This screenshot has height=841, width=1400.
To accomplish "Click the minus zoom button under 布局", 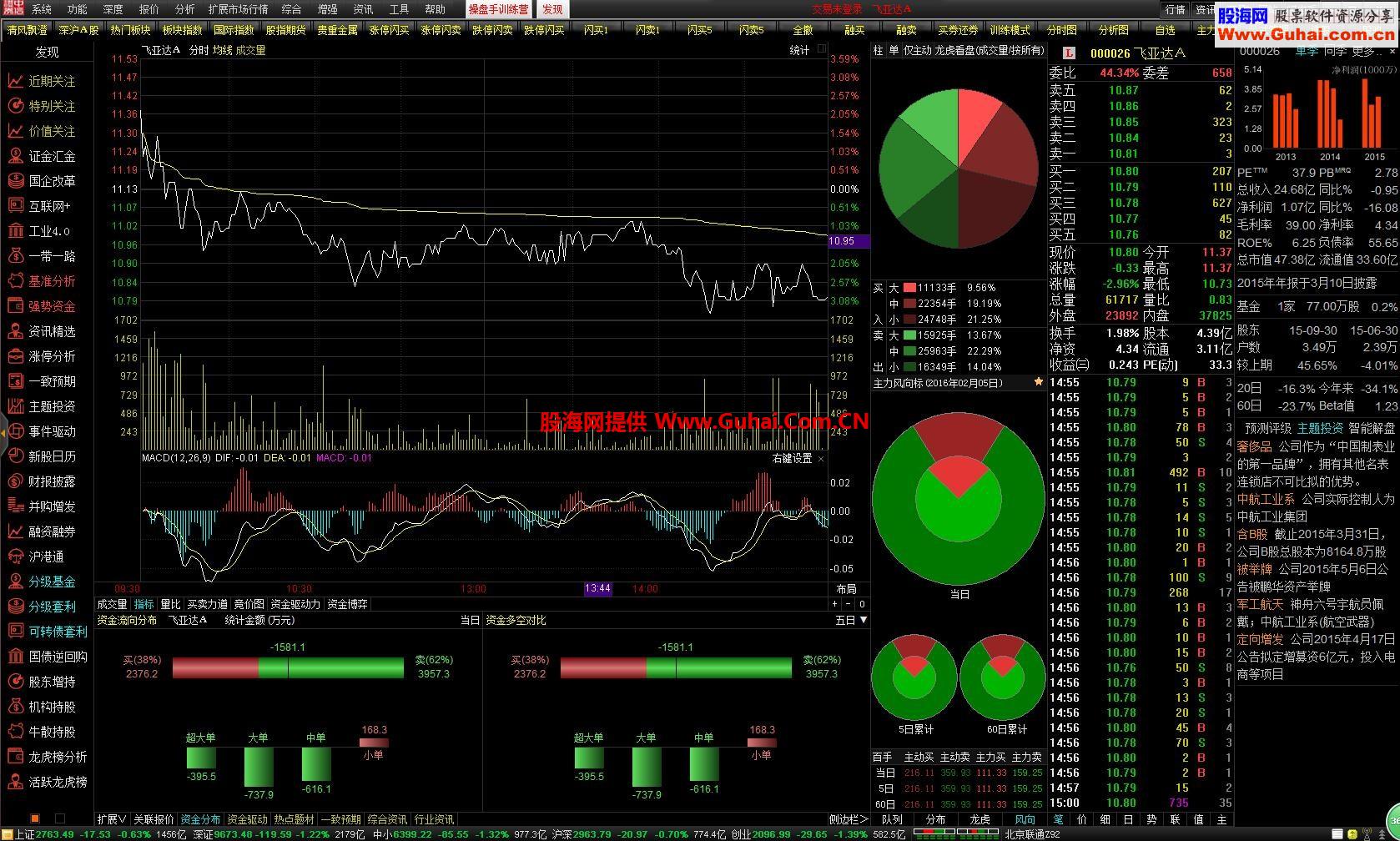I will tap(848, 604).
